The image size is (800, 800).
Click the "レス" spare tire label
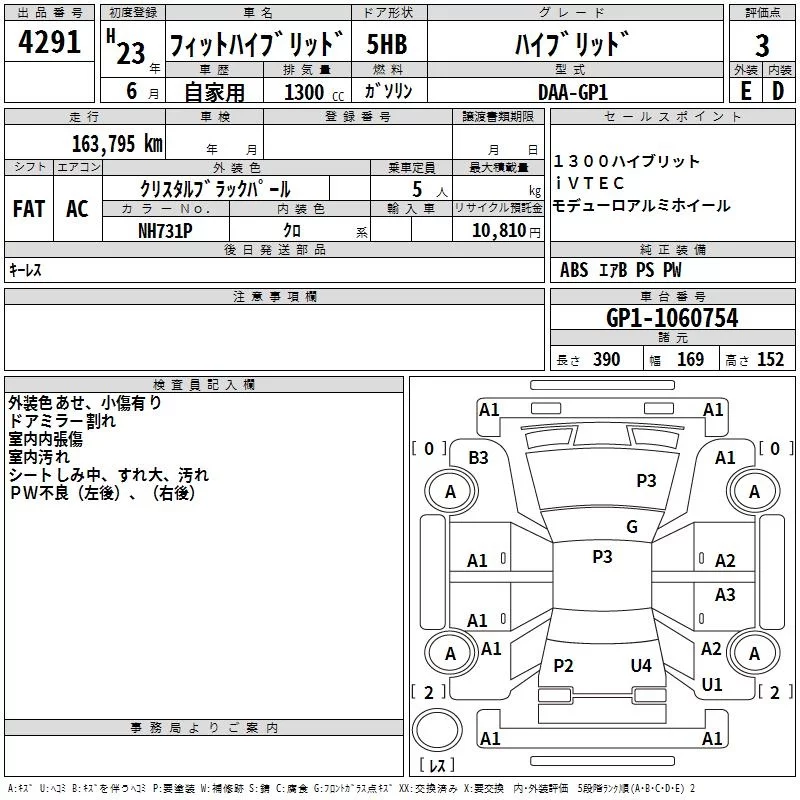[437, 765]
